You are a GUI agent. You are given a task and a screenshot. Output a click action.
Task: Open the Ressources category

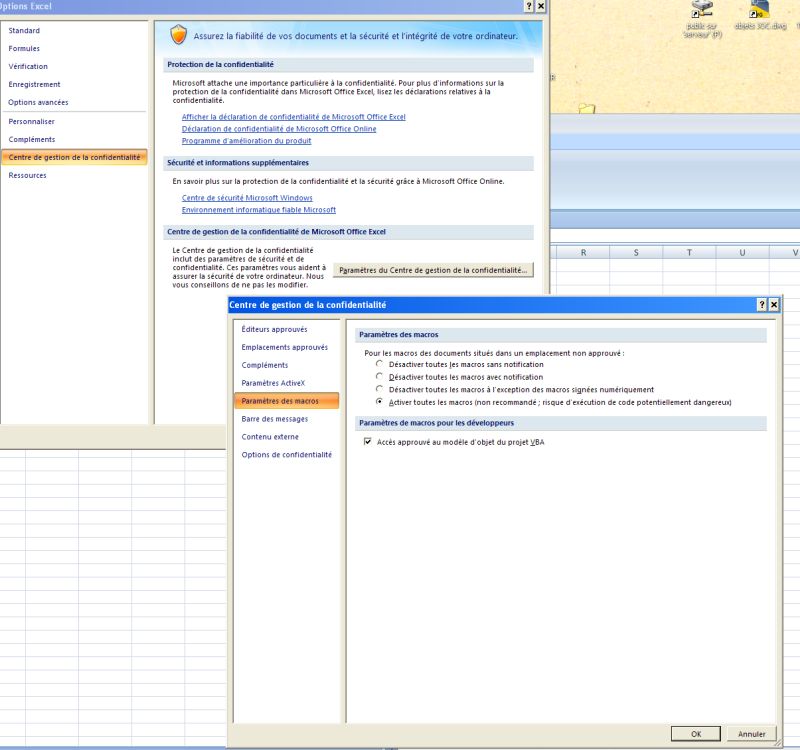74,175
